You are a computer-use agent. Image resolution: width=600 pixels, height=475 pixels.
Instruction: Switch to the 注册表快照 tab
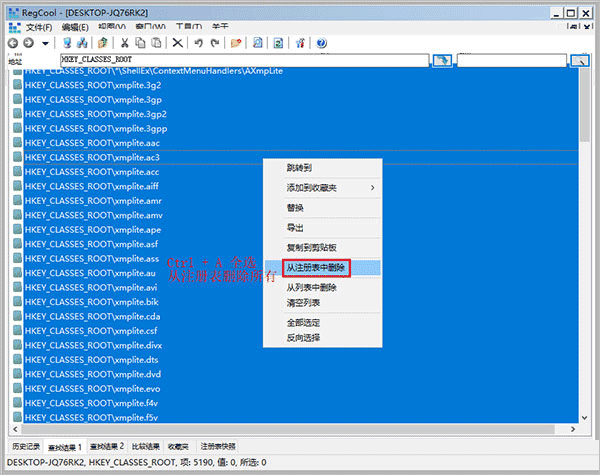(x=218, y=446)
